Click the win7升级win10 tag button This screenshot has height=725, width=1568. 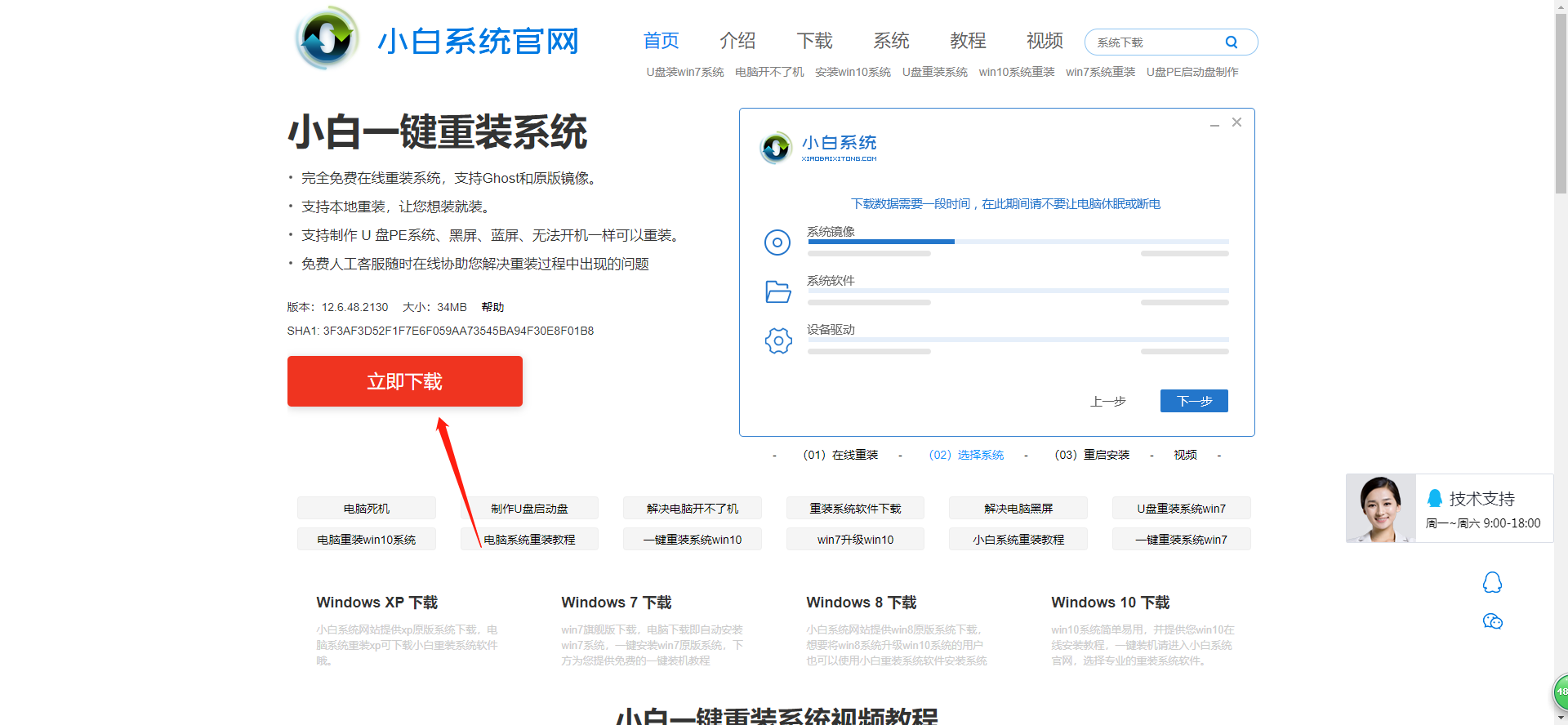coord(855,540)
